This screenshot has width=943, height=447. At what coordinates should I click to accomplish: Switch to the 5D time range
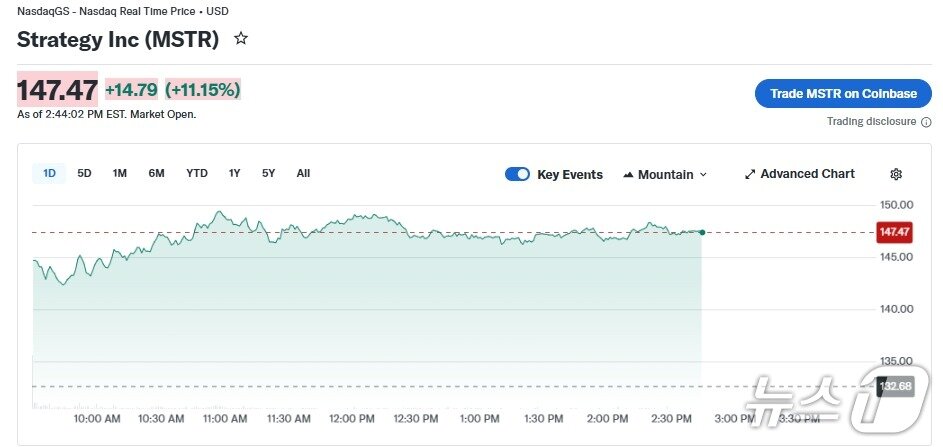85,173
